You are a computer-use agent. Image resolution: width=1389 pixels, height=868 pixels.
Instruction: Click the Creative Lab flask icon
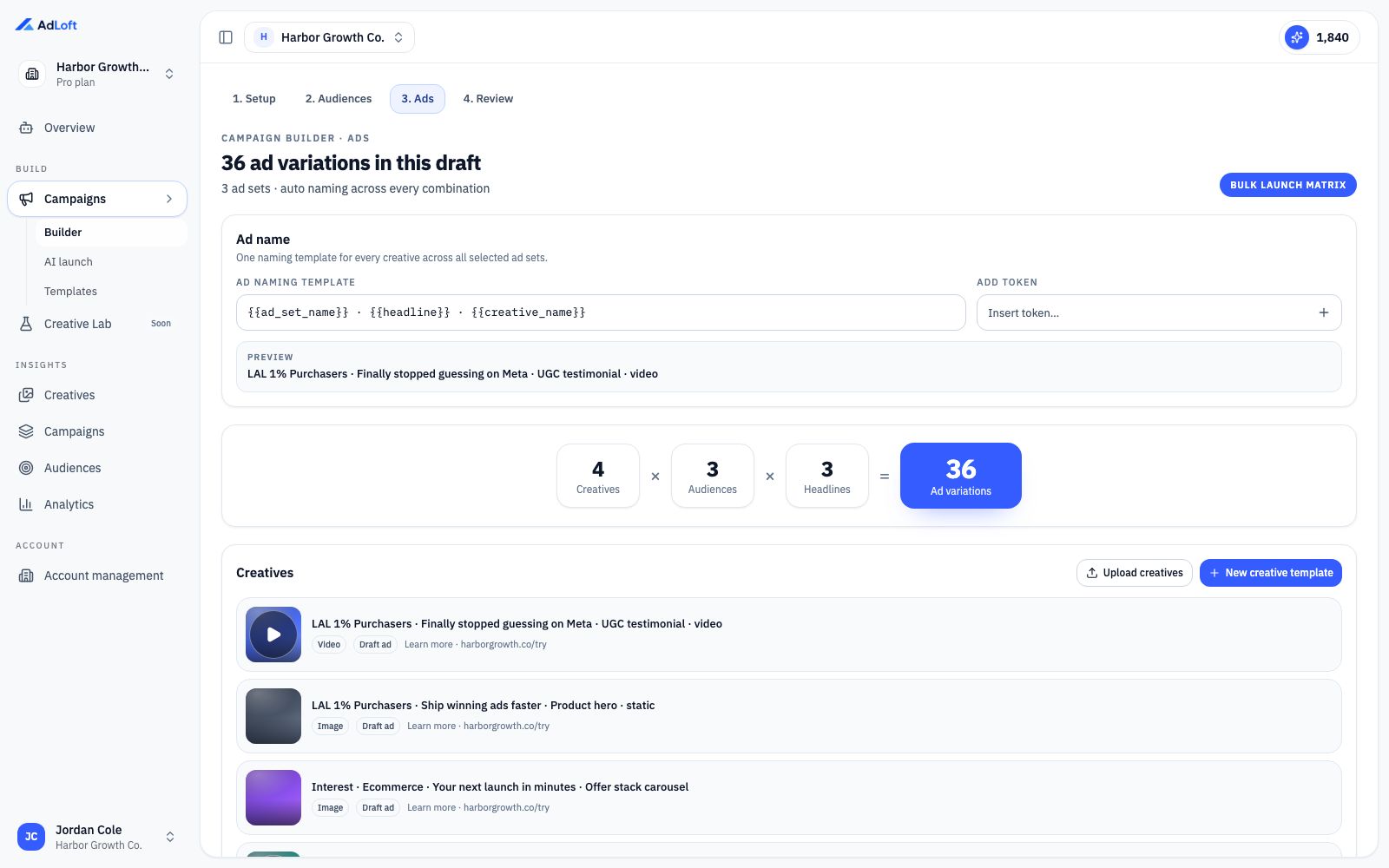point(26,324)
